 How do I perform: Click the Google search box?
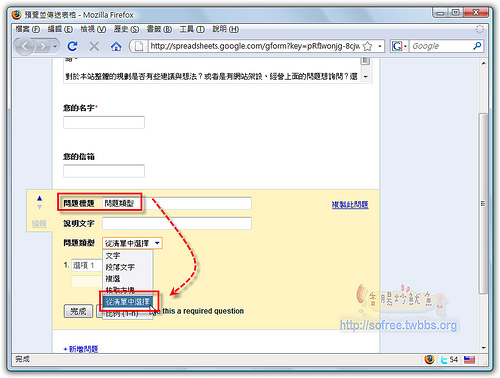[x=440, y=46]
